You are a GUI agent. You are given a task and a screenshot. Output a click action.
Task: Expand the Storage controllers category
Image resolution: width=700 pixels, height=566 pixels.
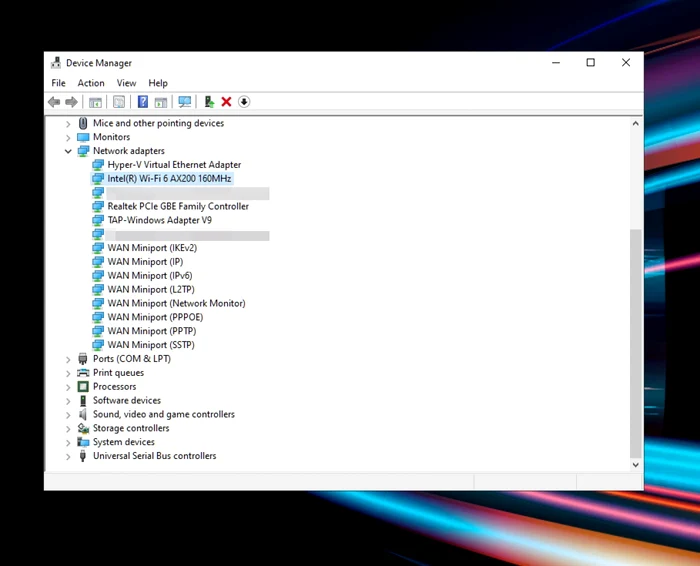[x=68, y=429]
